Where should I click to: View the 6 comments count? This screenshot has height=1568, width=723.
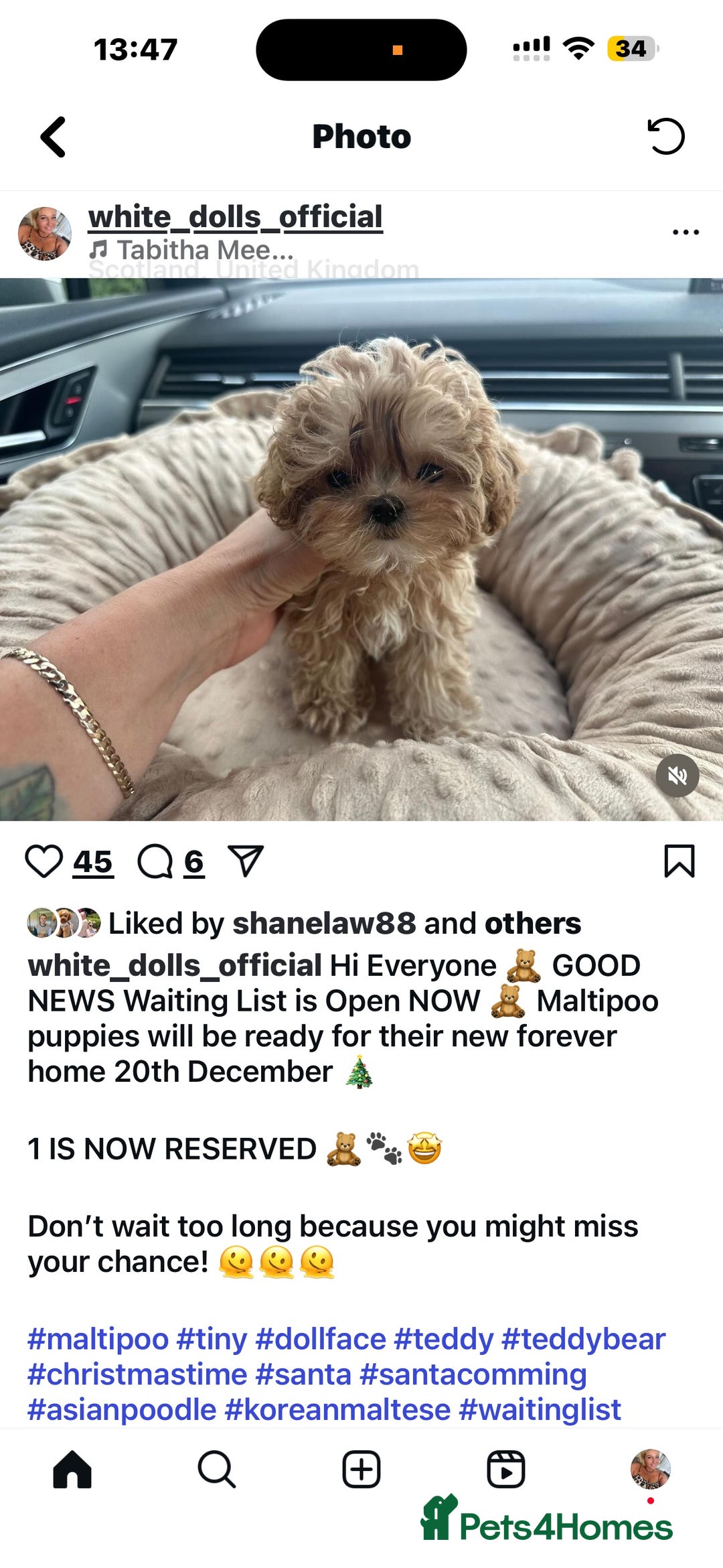[x=194, y=862]
